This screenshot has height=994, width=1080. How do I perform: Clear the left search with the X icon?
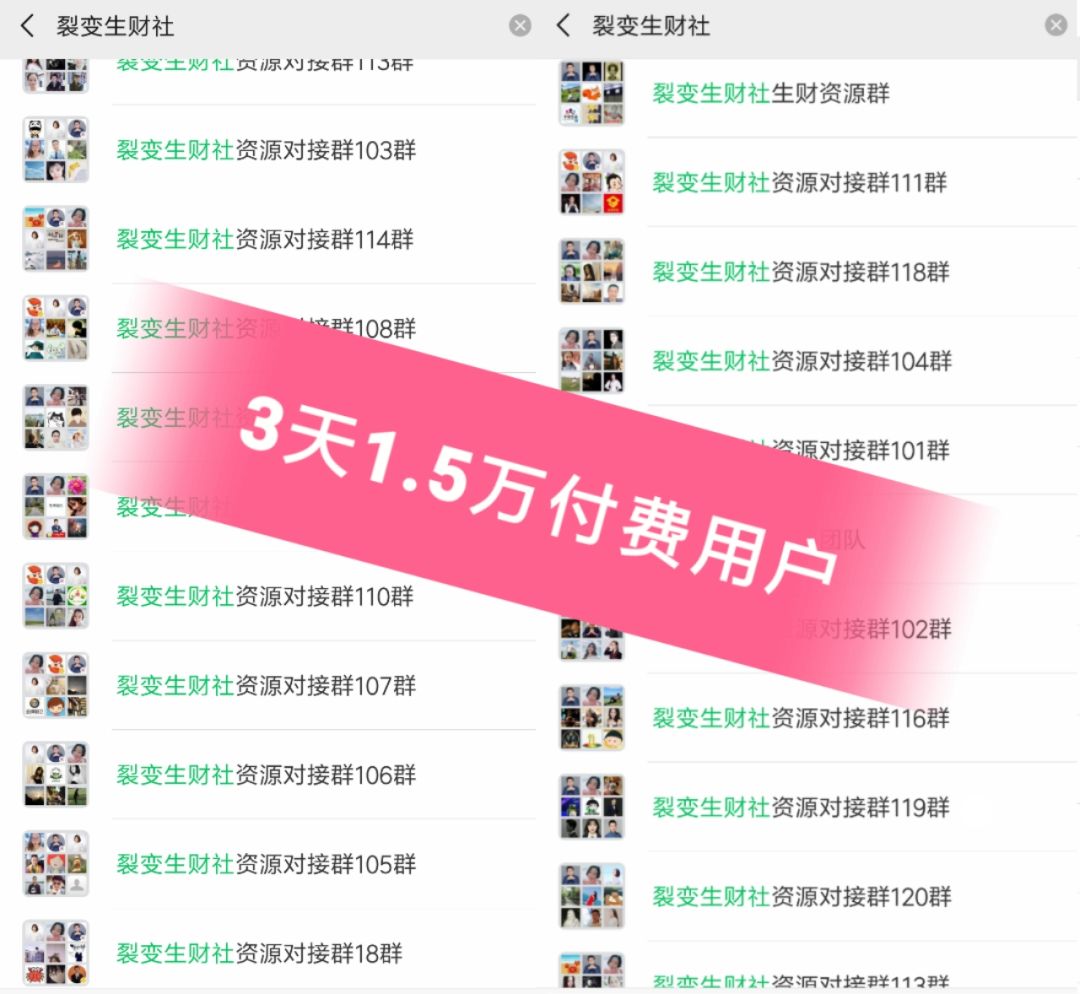(520, 26)
